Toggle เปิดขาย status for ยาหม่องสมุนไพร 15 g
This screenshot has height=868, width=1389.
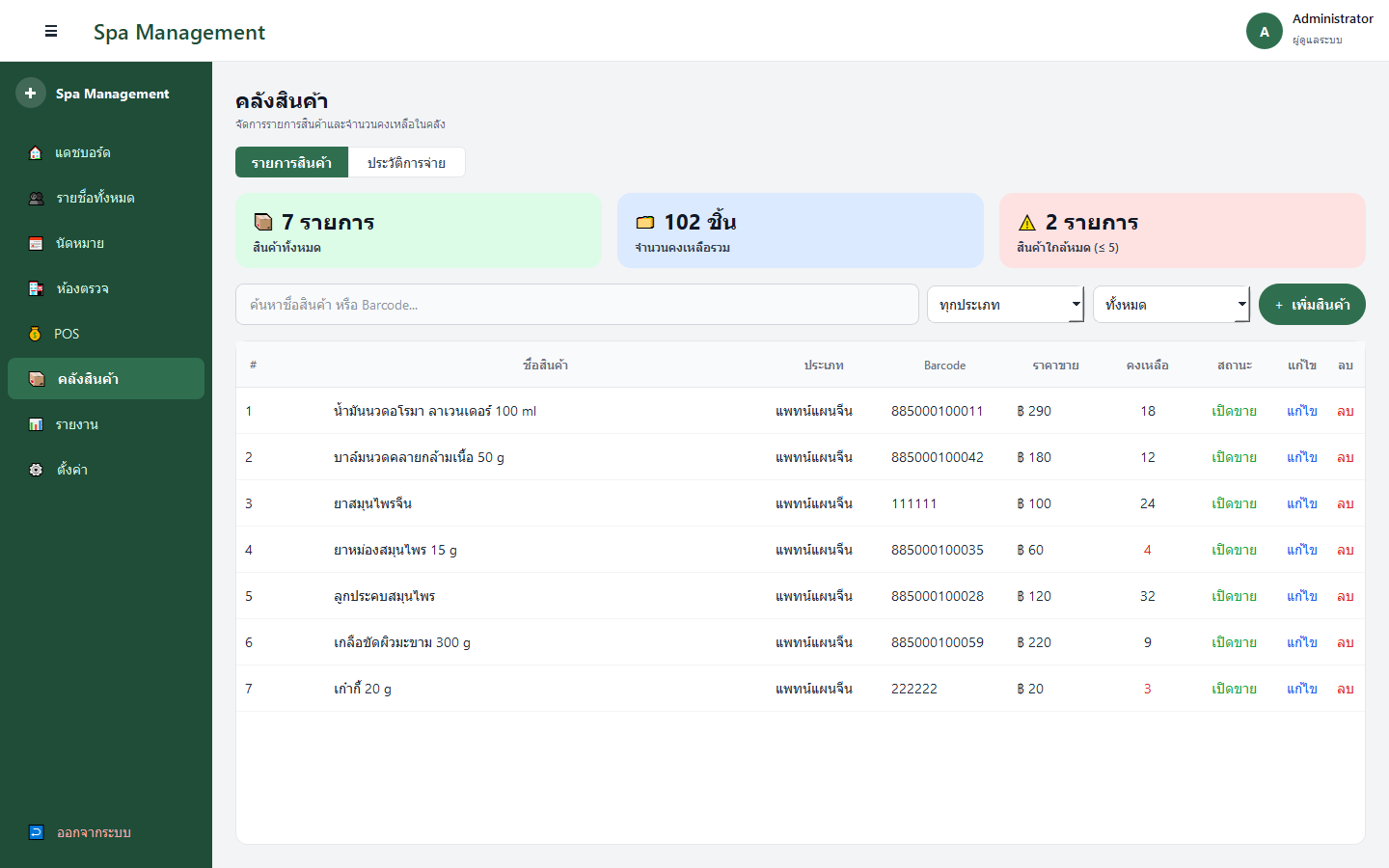pyautogui.click(x=1235, y=550)
